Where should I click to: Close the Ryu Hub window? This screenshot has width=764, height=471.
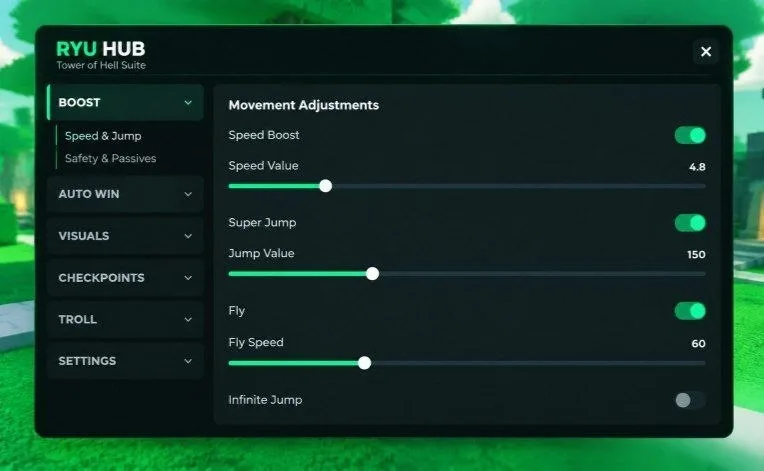pos(706,52)
